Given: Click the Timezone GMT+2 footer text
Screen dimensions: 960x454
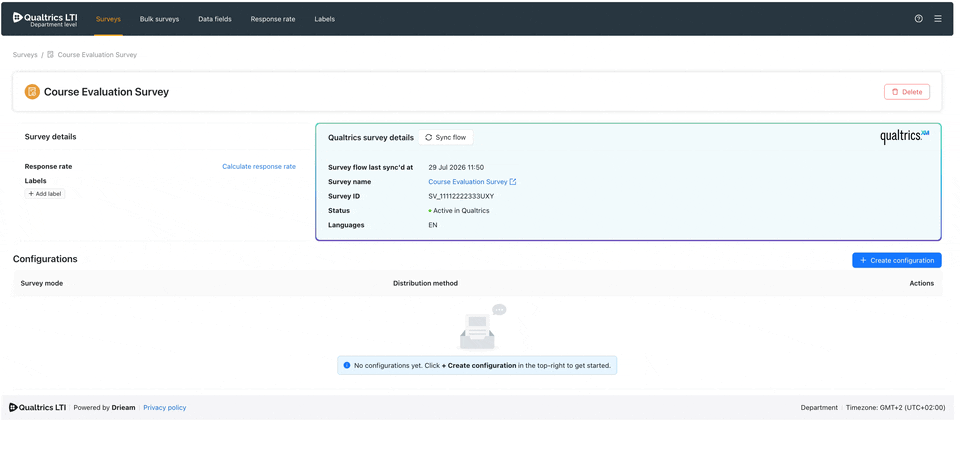Looking at the screenshot, I should click(x=896, y=407).
